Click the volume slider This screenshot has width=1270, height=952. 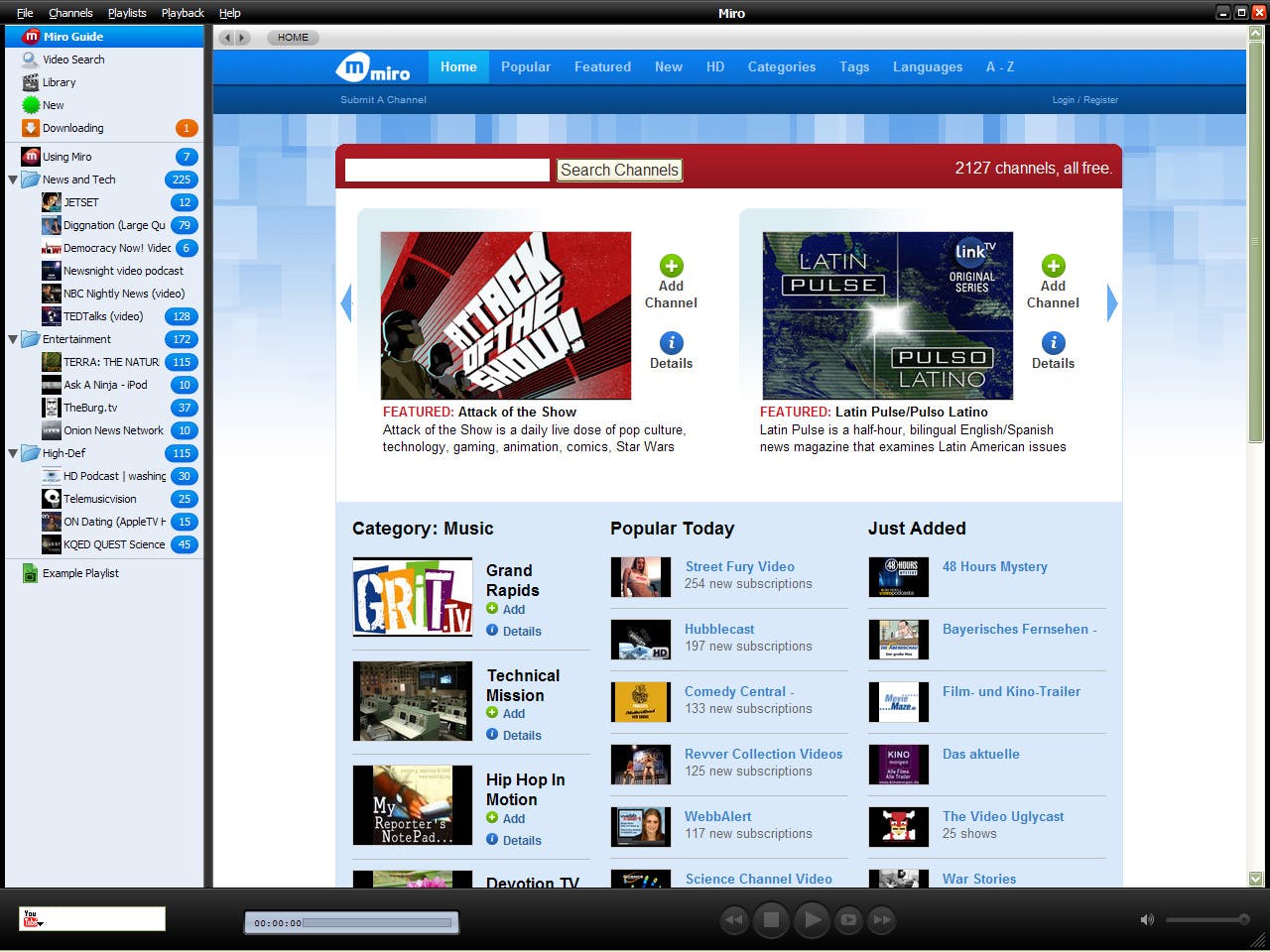pos(1206,919)
